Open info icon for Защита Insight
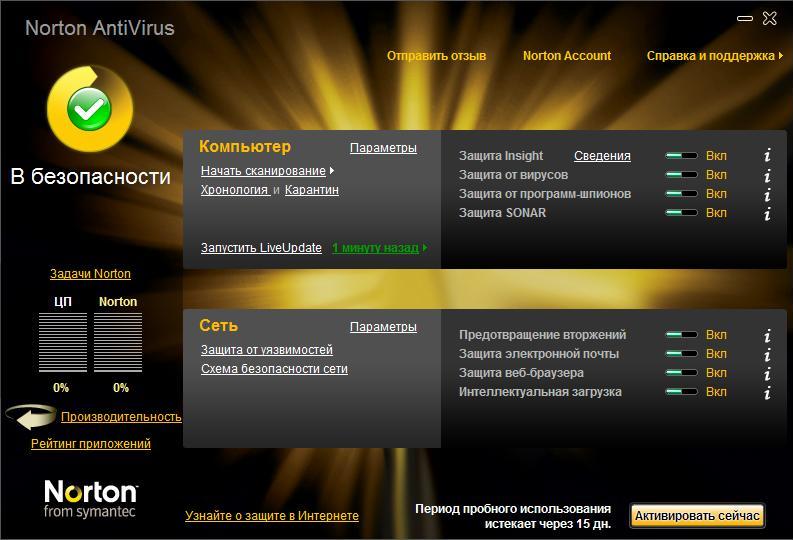The width and height of the screenshot is (793, 540). [767, 155]
